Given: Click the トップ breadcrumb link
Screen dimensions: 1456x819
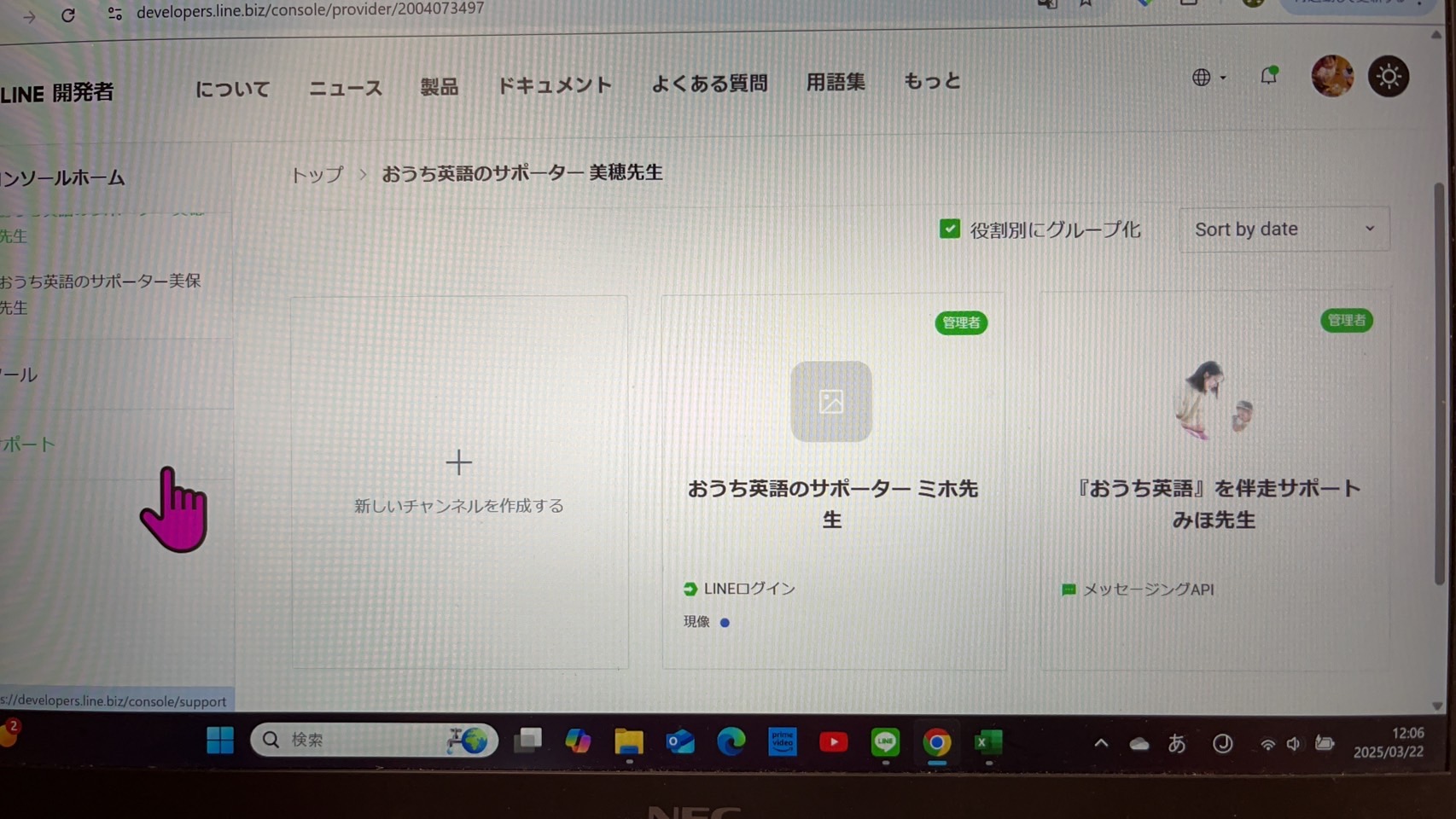Looking at the screenshot, I should tap(317, 175).
